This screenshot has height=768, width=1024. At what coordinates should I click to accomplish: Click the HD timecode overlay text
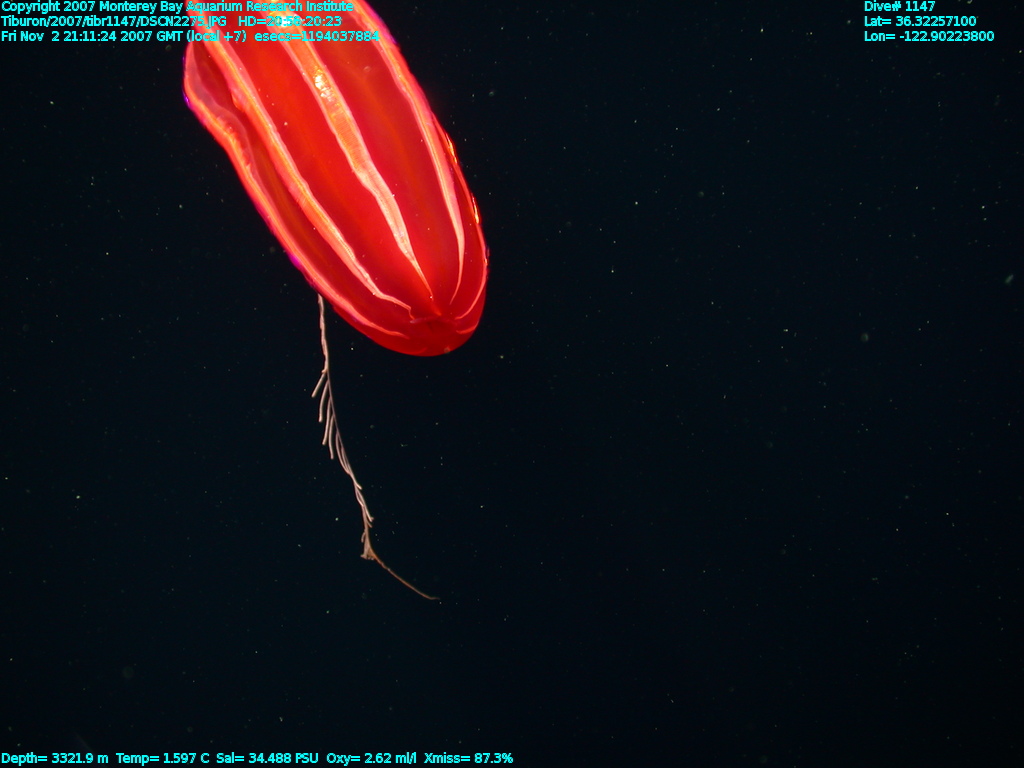pyautogui.click(x=289, y=21)
